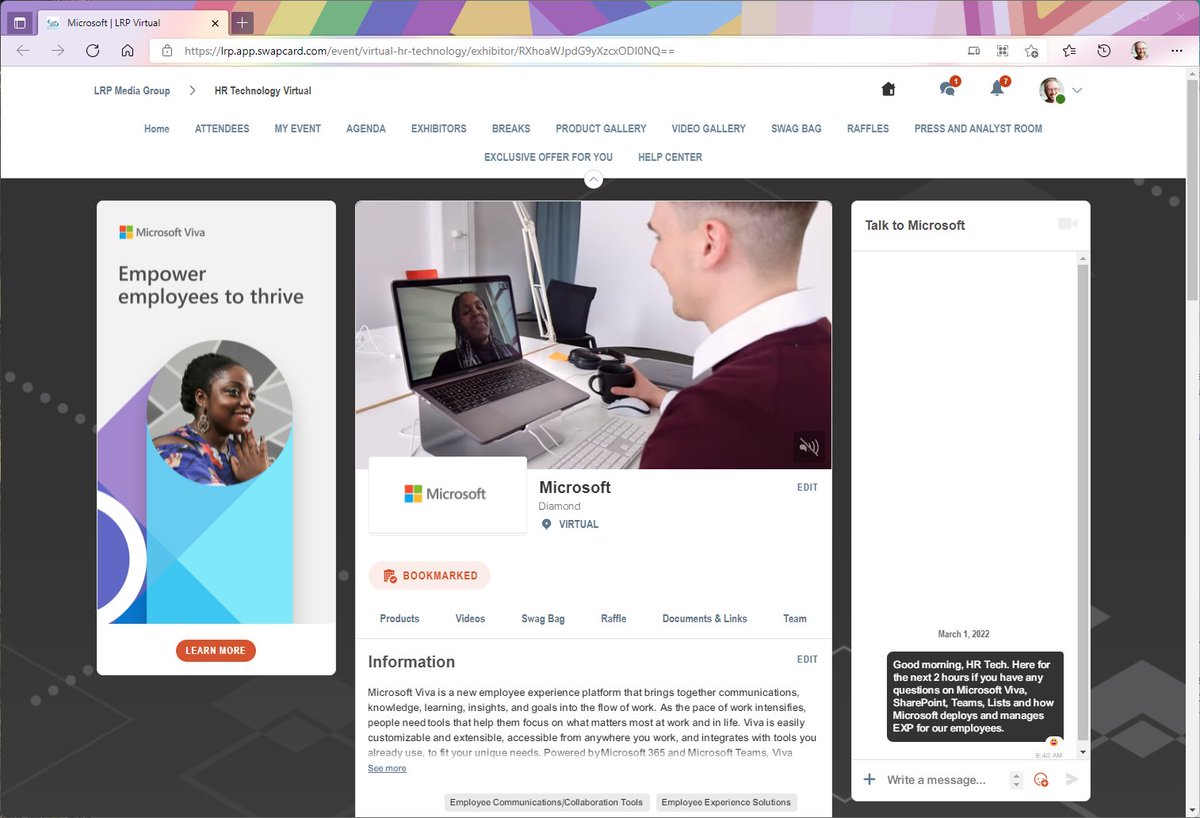This screenshot has width=1200, height=818.
Task: Click EDIT in Information section
Action: pyautogui.click(x=807, y=660)
